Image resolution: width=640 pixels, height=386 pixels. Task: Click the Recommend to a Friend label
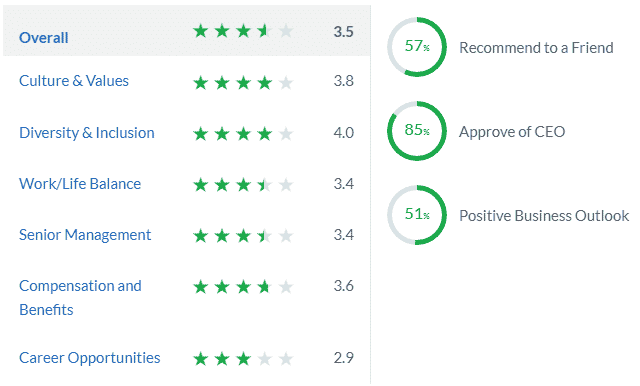tap(536, 48)
